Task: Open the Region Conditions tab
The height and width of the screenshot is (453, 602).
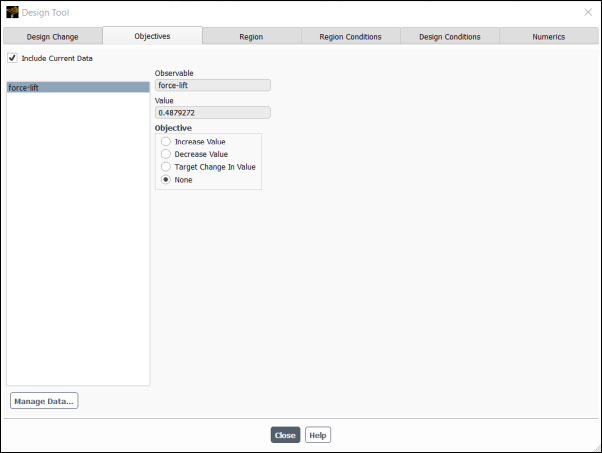Action: (351, 36)
